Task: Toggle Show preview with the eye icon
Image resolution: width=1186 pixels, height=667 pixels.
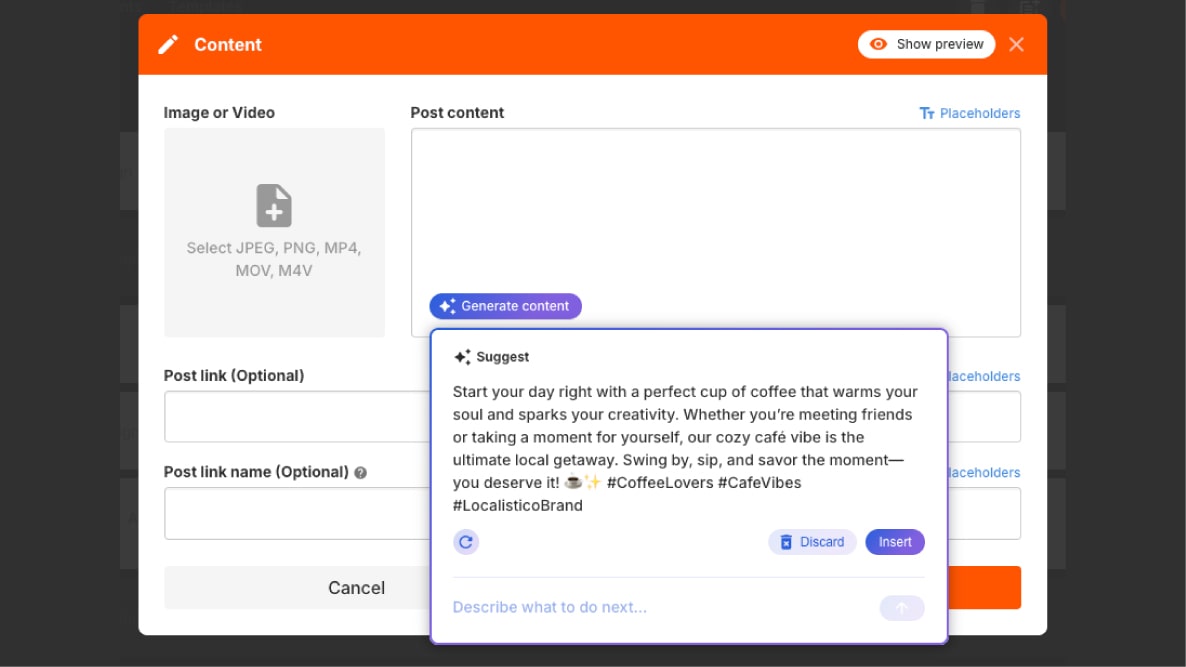Action: (926, 44)
